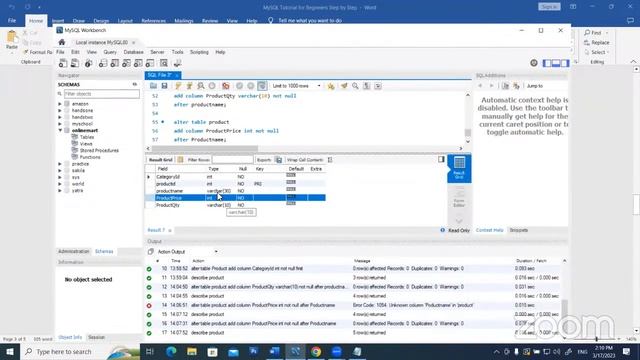Execute current statement lightning-cursor icon
Image resolution: width=640 pixels, height=360 pixels.
click(x=189, y=86)
